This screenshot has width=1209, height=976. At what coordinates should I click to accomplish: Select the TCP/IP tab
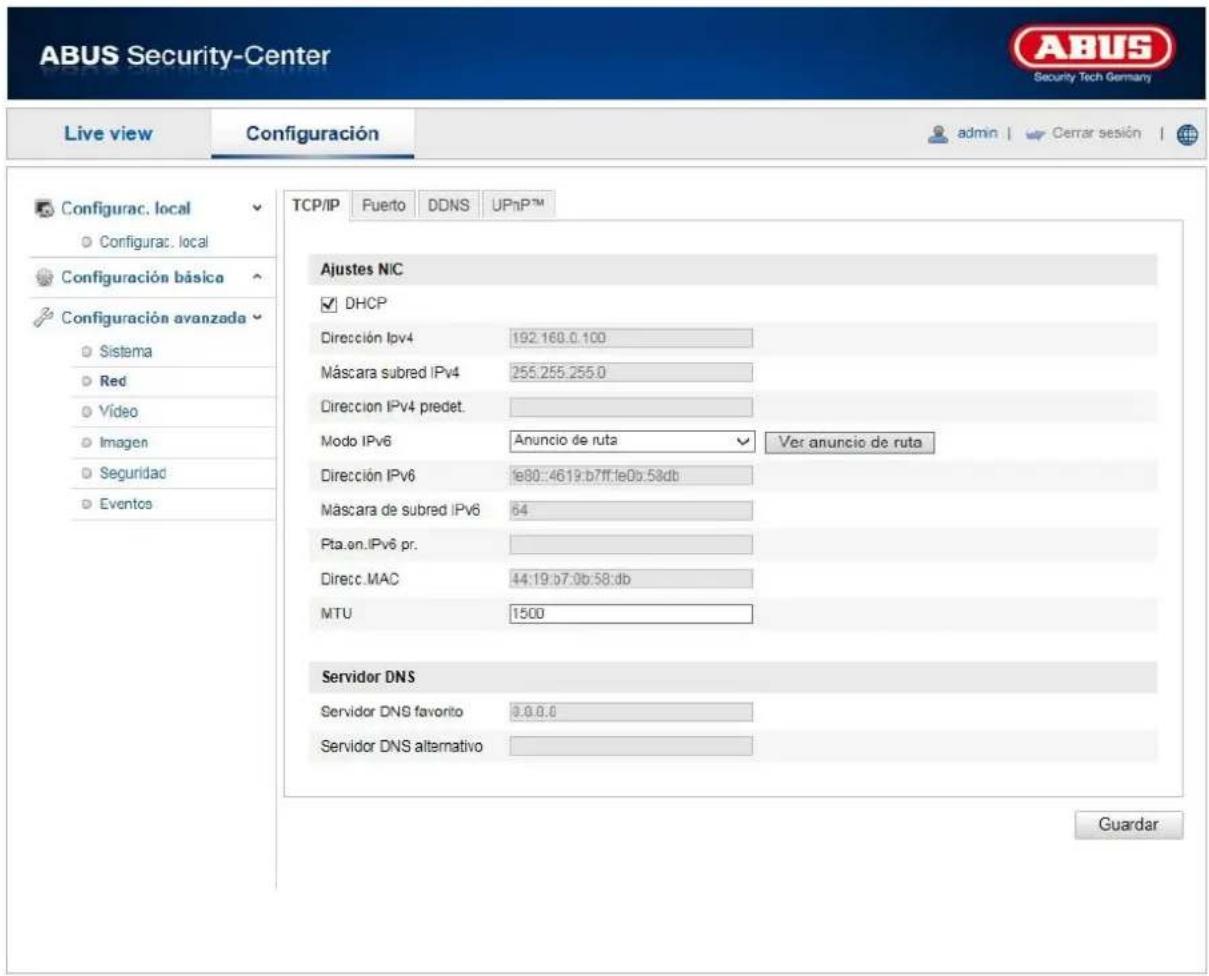(315, 205)
